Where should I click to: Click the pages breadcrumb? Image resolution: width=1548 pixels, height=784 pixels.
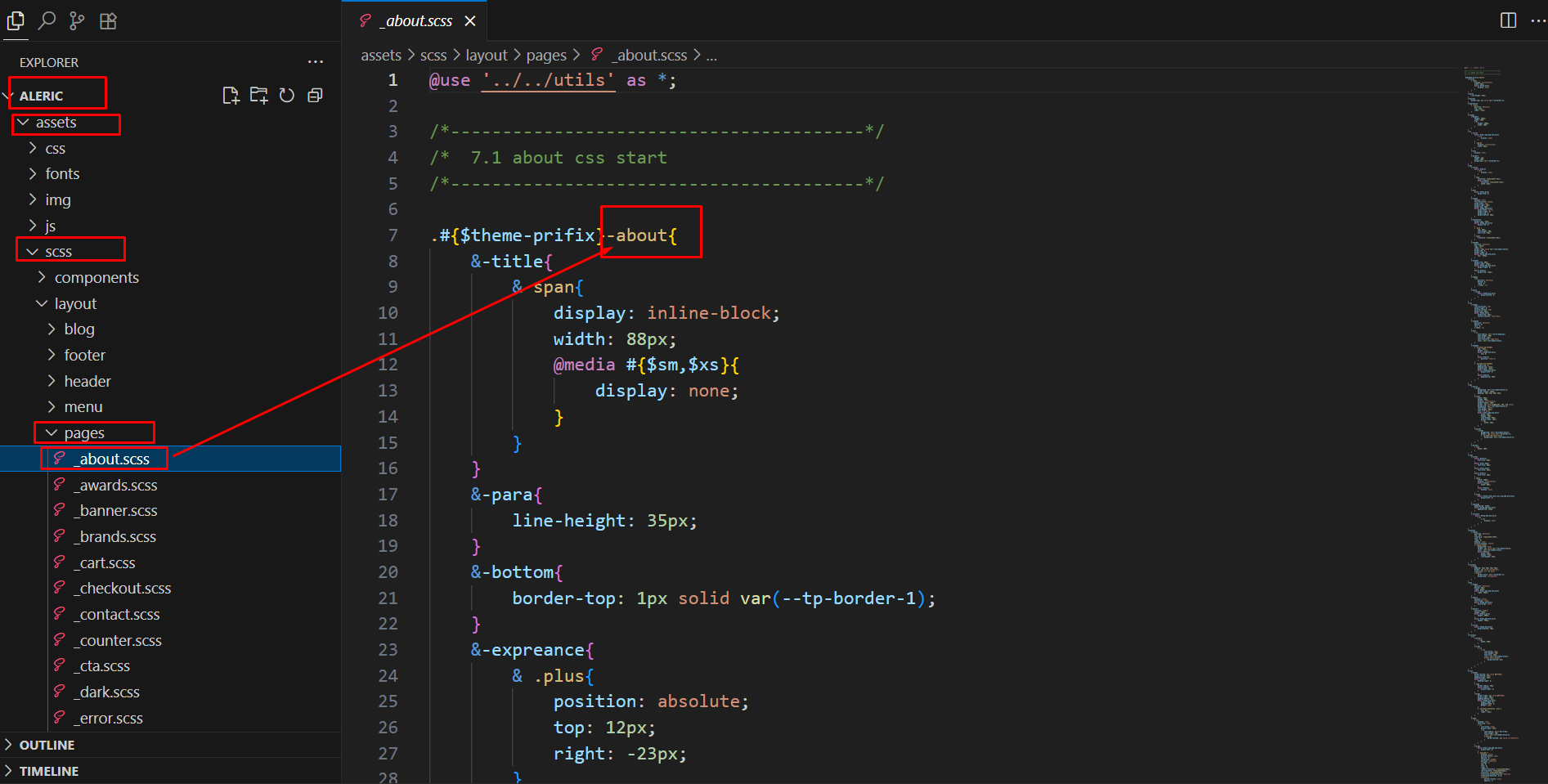click(546, 55)
